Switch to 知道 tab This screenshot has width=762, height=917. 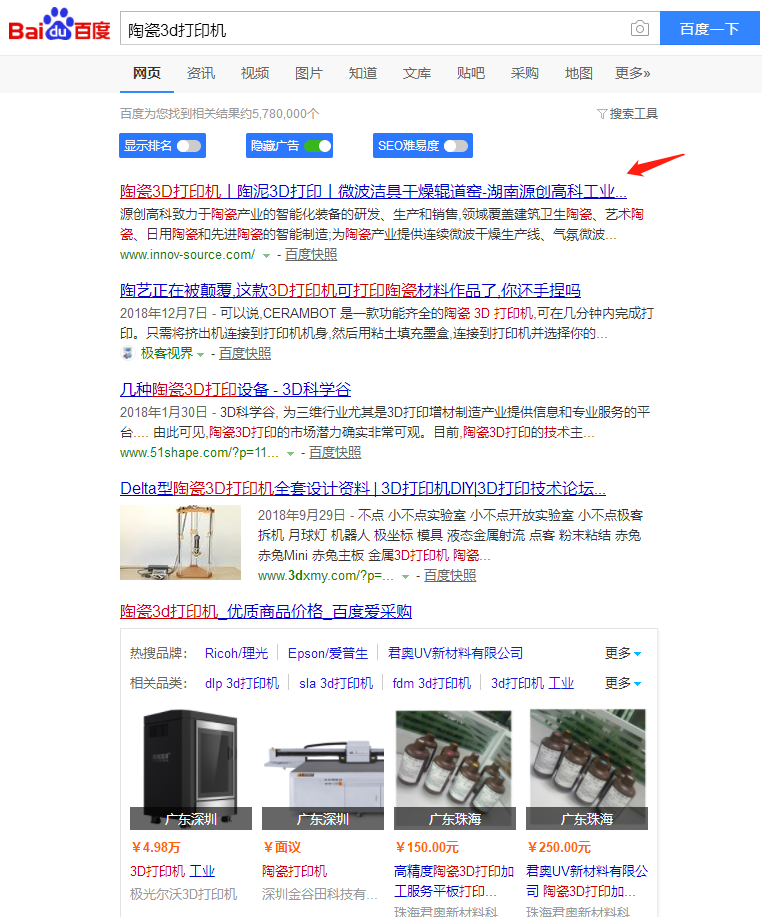[363, 73]
